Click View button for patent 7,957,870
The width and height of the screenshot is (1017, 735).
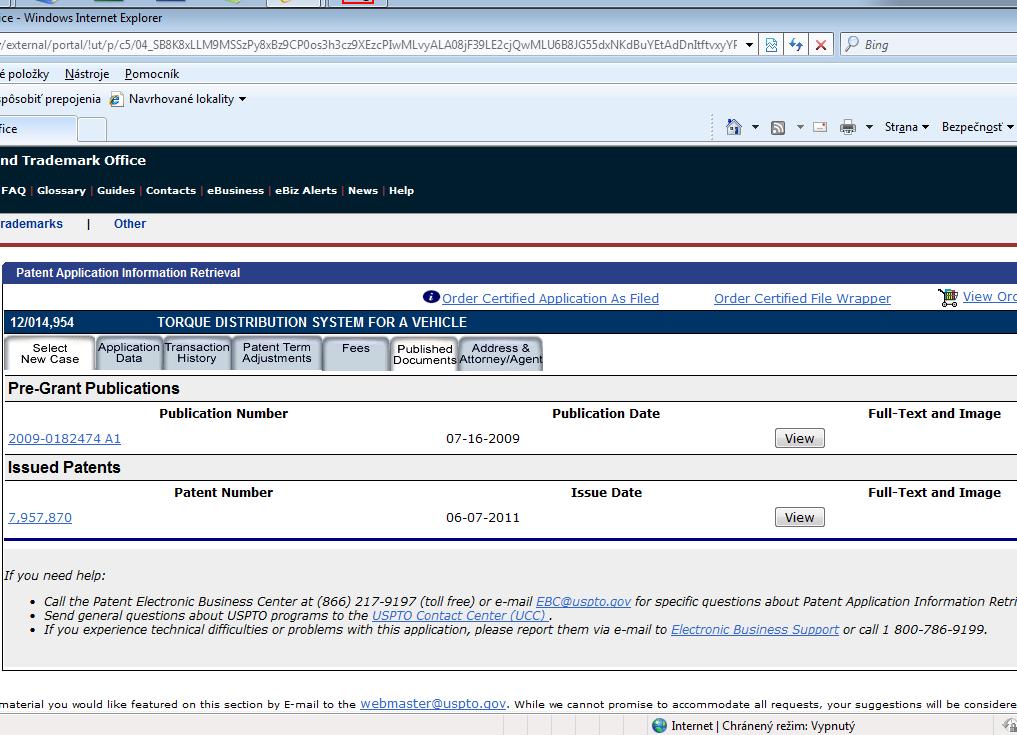799,518
